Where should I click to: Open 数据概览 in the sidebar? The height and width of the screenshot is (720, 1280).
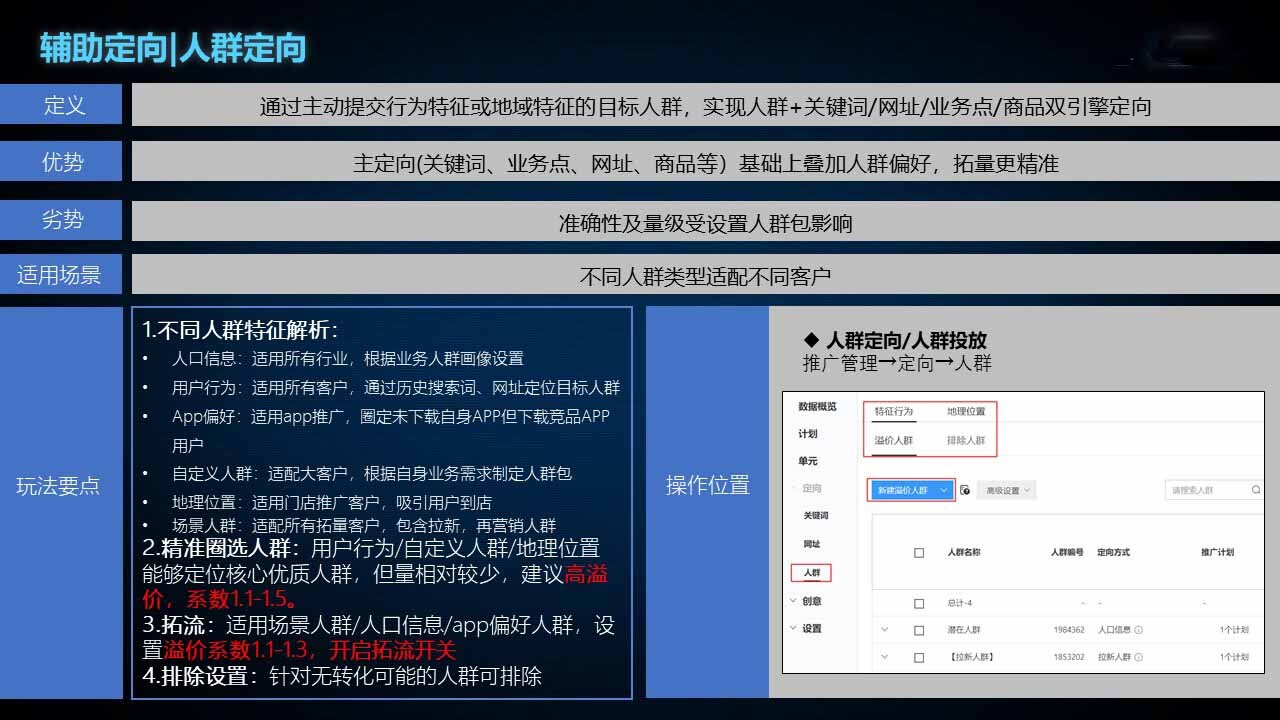tap(817, 407)
